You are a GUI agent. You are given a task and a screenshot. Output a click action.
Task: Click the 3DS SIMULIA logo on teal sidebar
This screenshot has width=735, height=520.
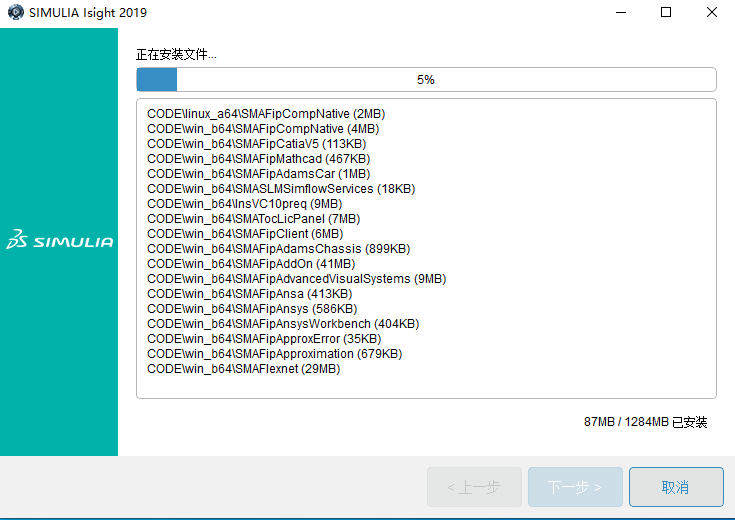[60, 240]
